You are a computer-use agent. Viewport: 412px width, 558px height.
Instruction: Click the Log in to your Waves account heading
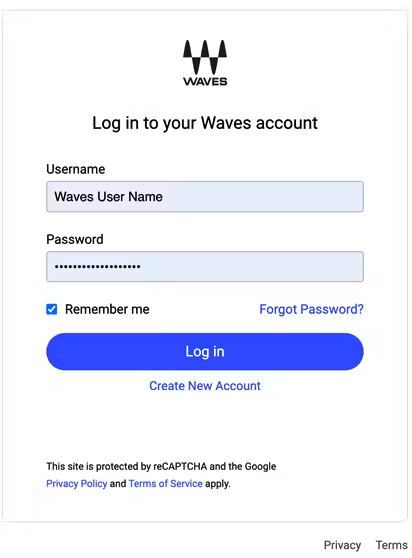point(205,123)
